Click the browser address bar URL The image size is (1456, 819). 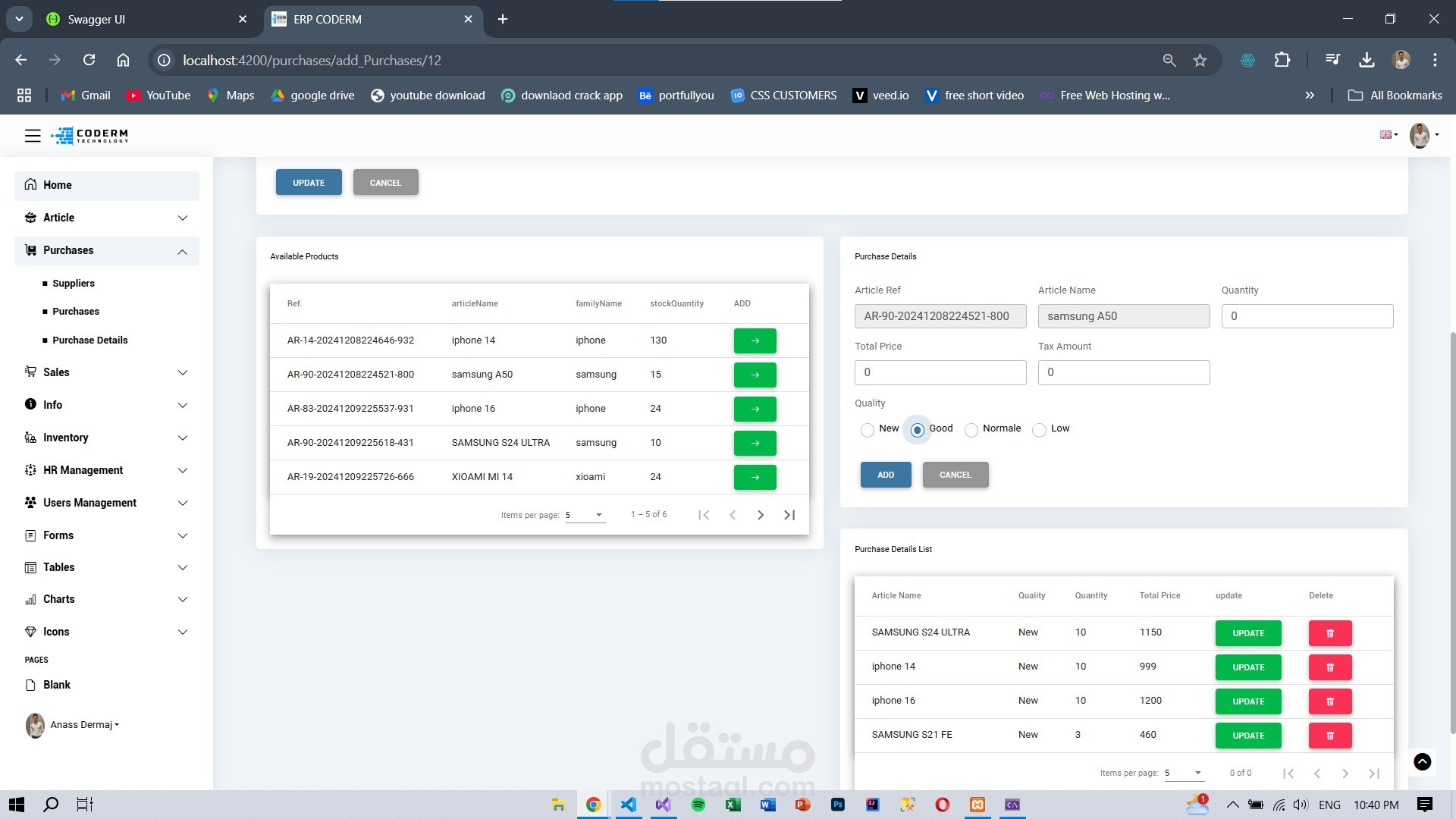(312, 60)
